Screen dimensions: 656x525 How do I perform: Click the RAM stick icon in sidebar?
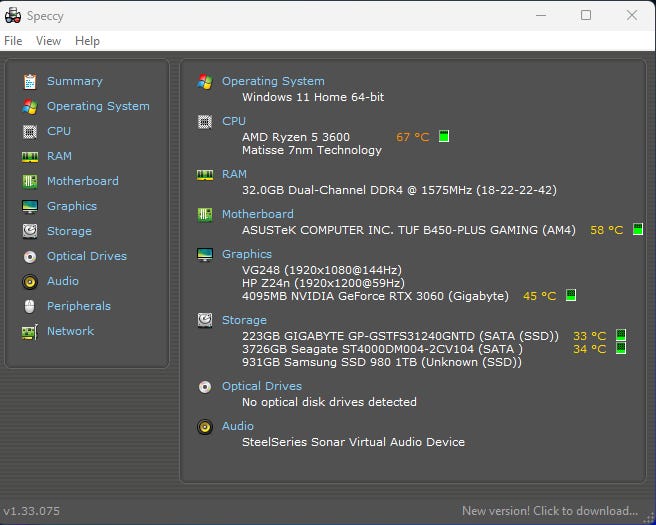[x=30, y=157]
